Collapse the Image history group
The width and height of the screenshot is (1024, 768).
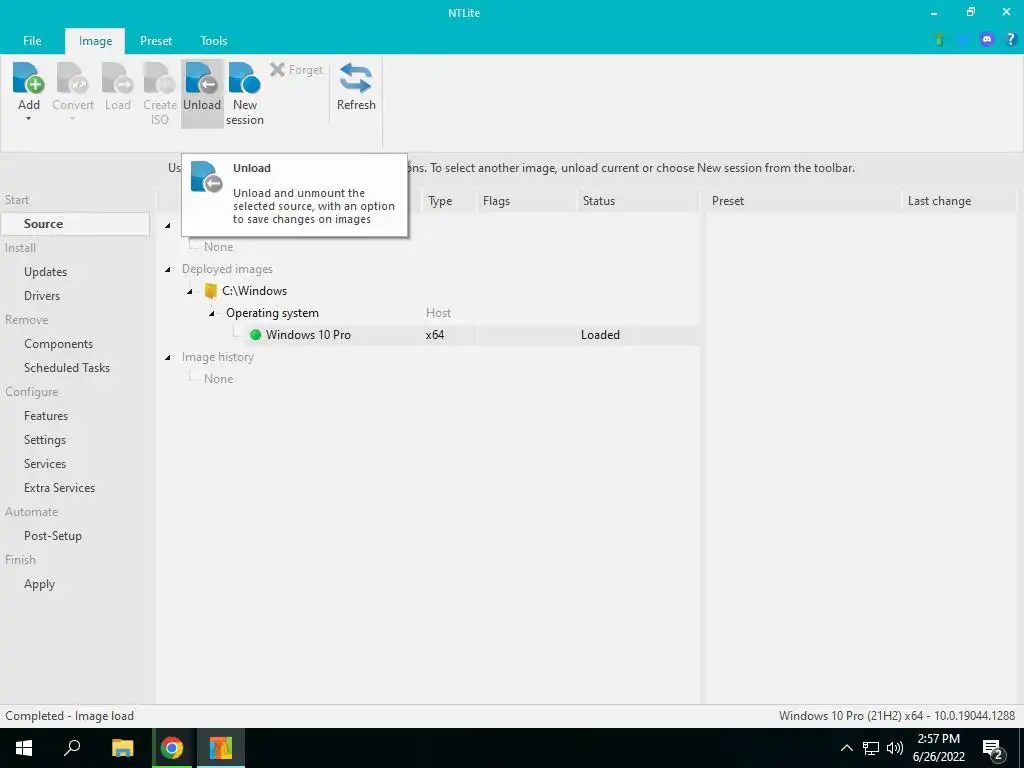click(x=168, y=357)
